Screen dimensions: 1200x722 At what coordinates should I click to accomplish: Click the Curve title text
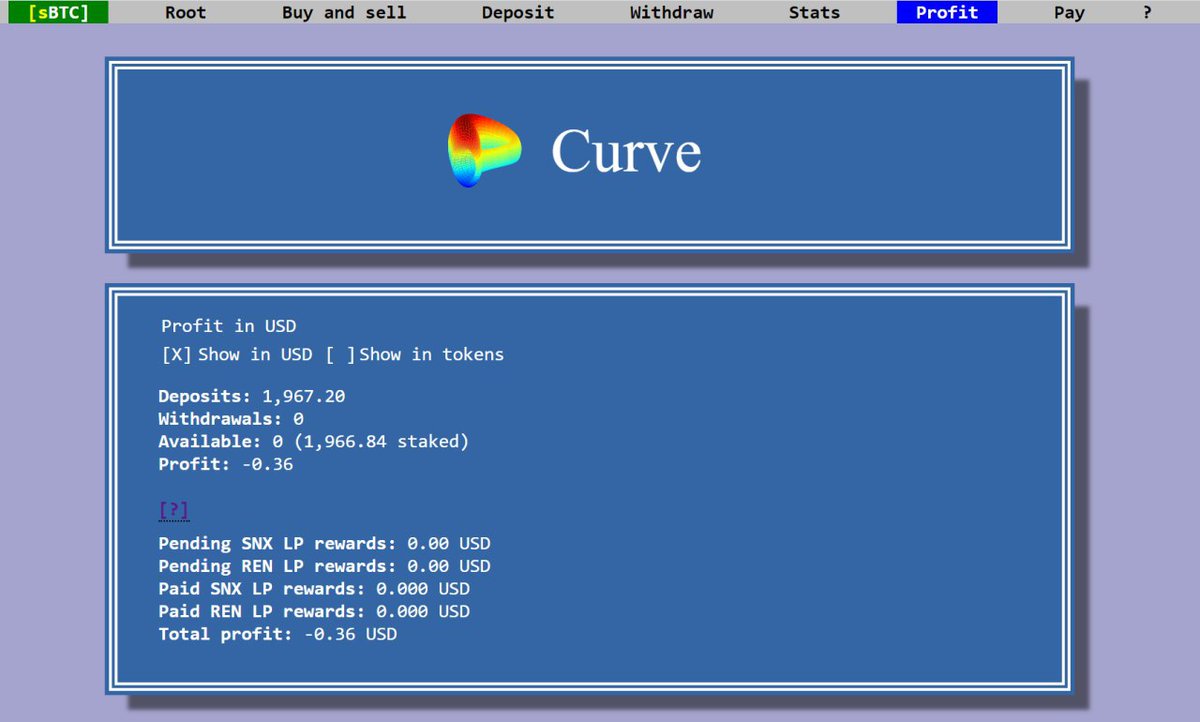[x=626, y=151]
